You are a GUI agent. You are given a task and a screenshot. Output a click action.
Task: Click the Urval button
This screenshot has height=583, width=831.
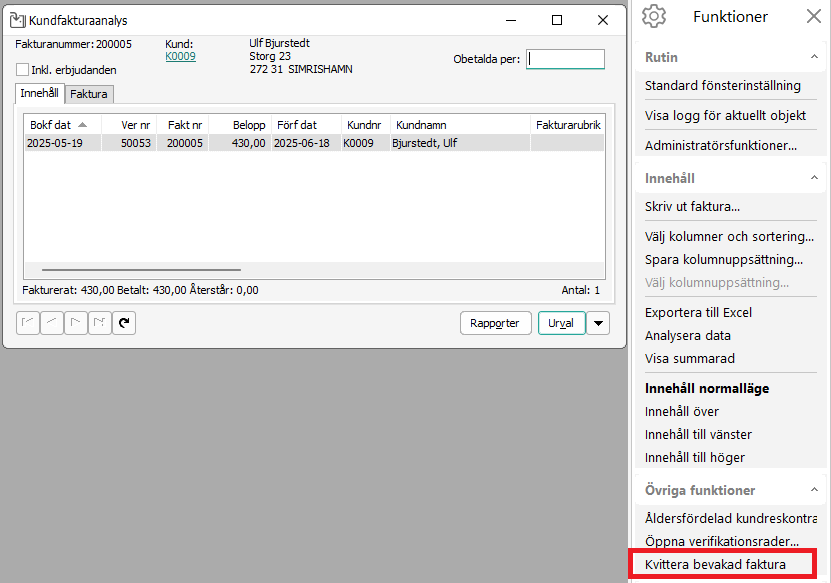tap(561, 323)
